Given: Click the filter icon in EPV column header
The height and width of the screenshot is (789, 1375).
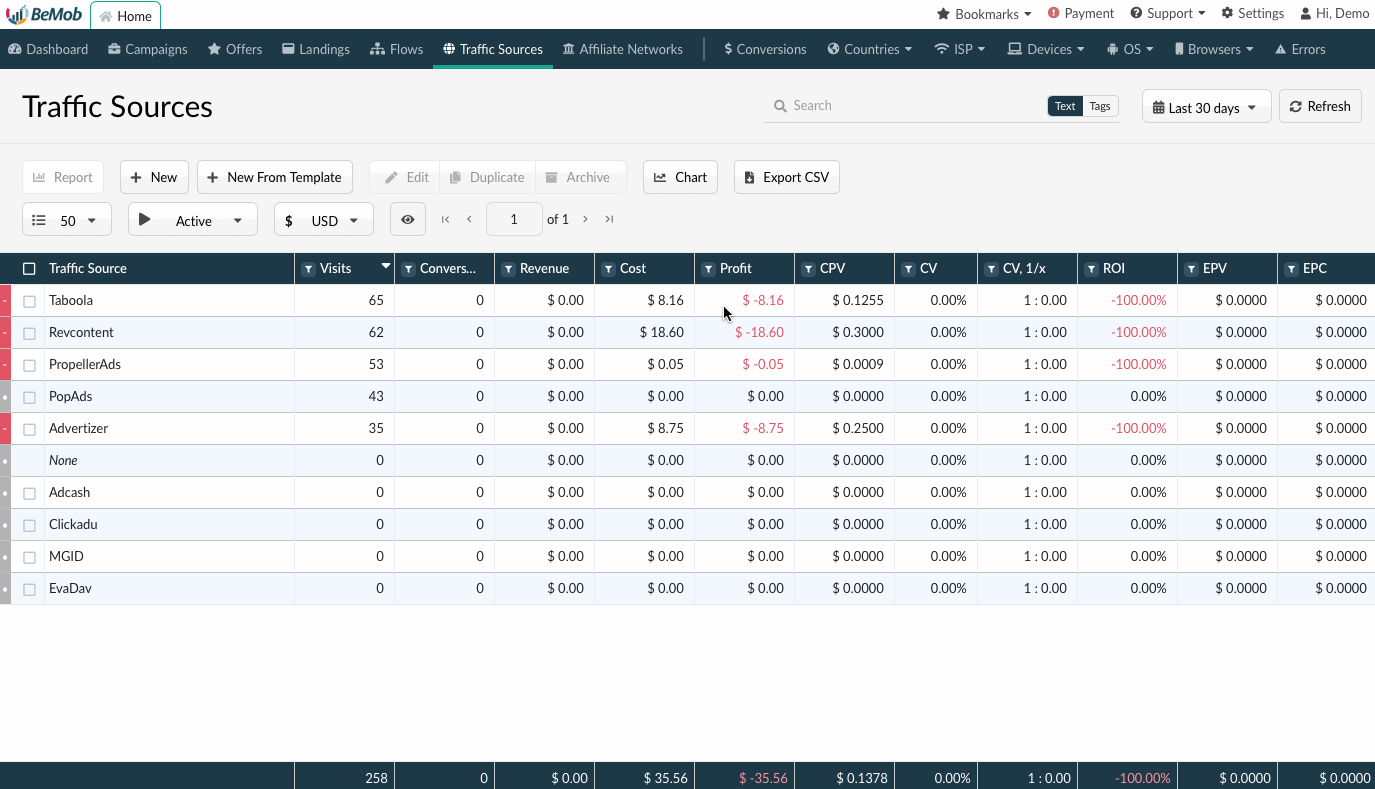Looking at the screenshot, I should (1191, 269).
